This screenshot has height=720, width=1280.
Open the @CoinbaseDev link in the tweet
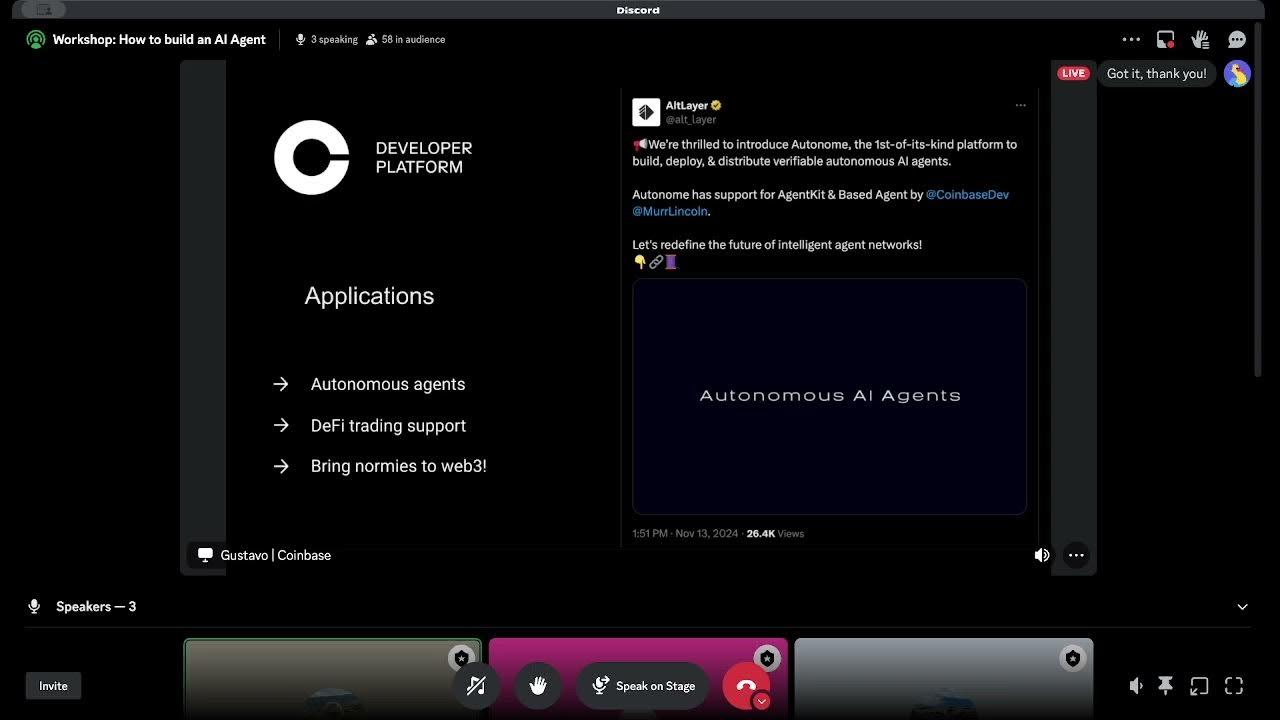pos(966,194)
